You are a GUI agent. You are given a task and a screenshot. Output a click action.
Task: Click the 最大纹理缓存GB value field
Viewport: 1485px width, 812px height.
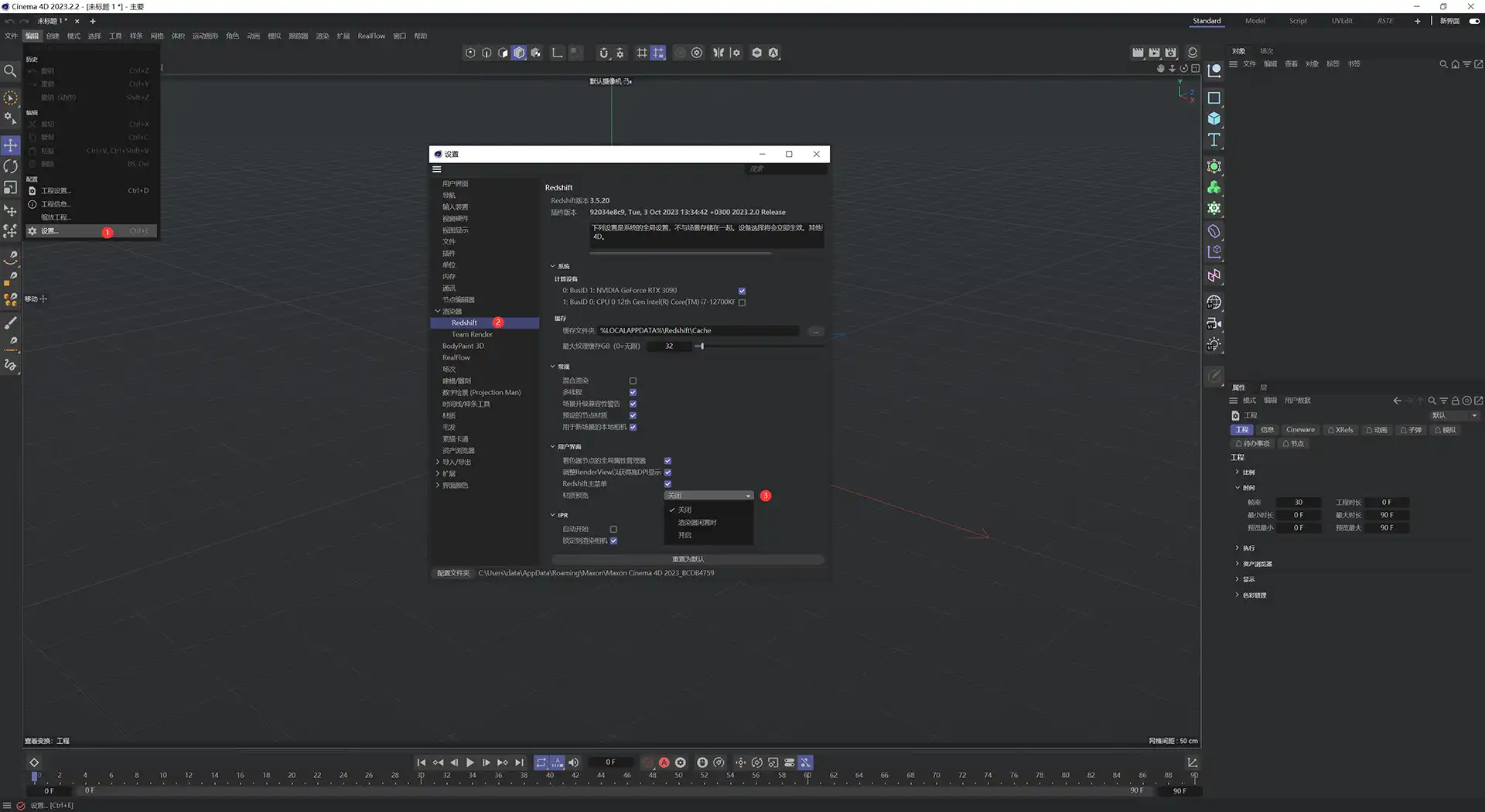670,346
